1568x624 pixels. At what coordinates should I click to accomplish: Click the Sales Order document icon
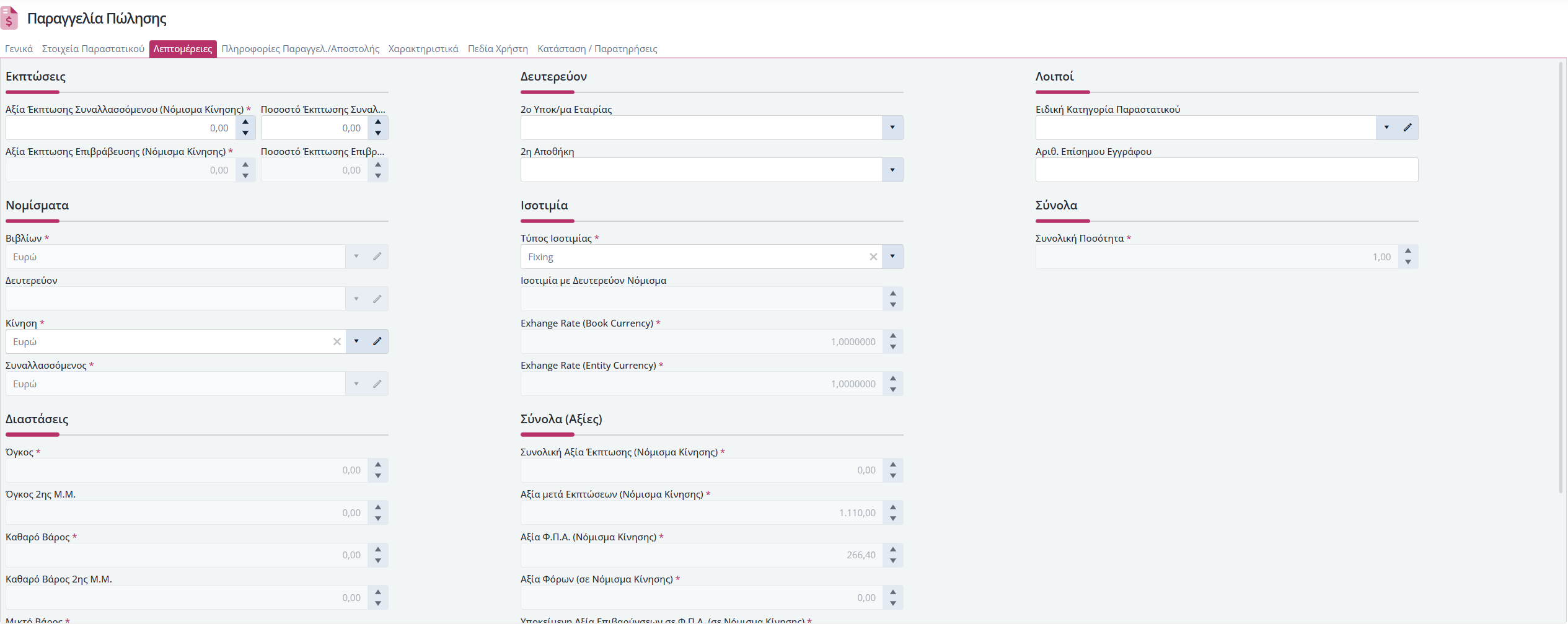(x=9, y=18)
